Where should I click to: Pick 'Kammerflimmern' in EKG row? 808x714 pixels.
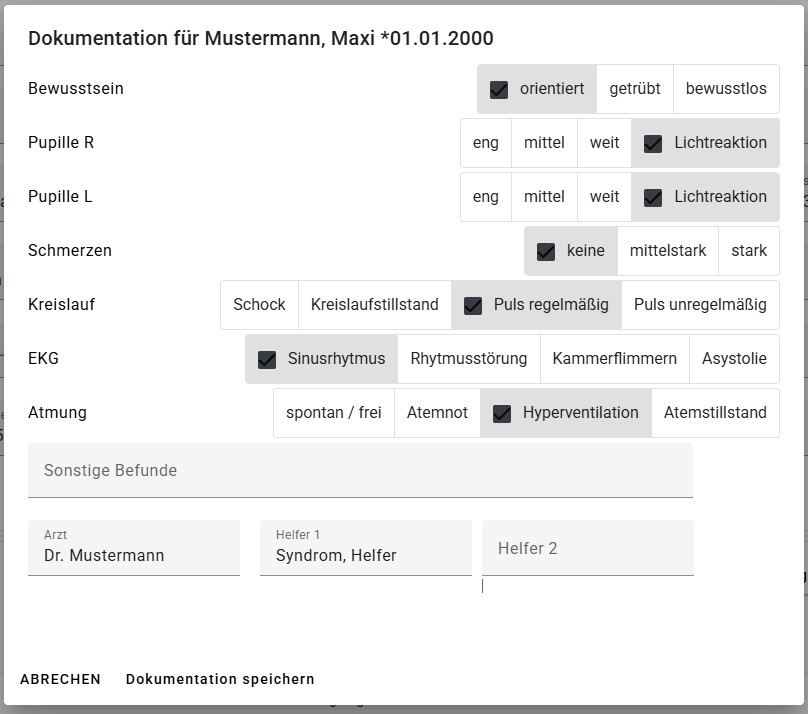(614, 359)
